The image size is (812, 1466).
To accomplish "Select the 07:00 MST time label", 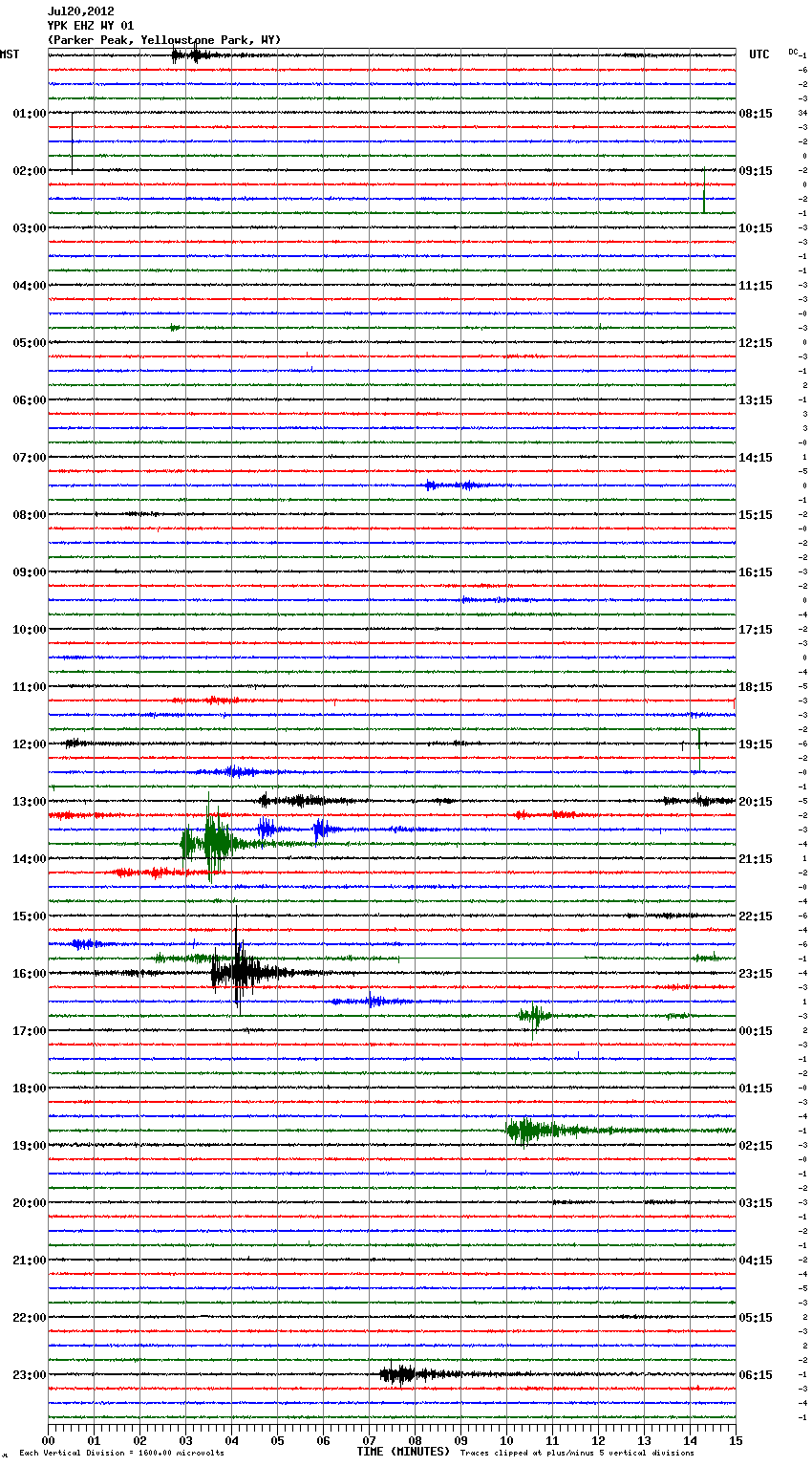I will 30,458.
